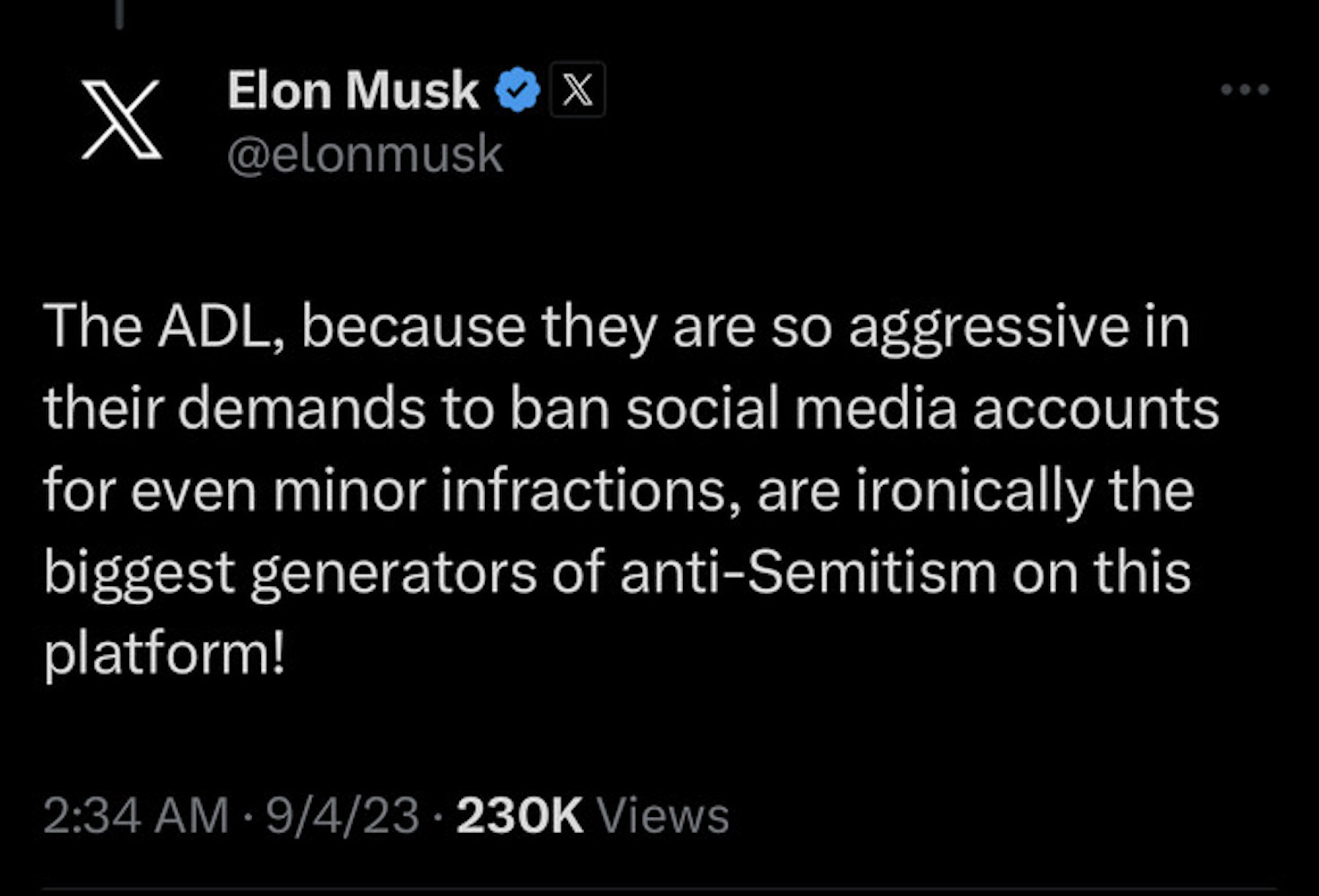
Task: Click the phrase social media accounts
Action: [922, 408]
